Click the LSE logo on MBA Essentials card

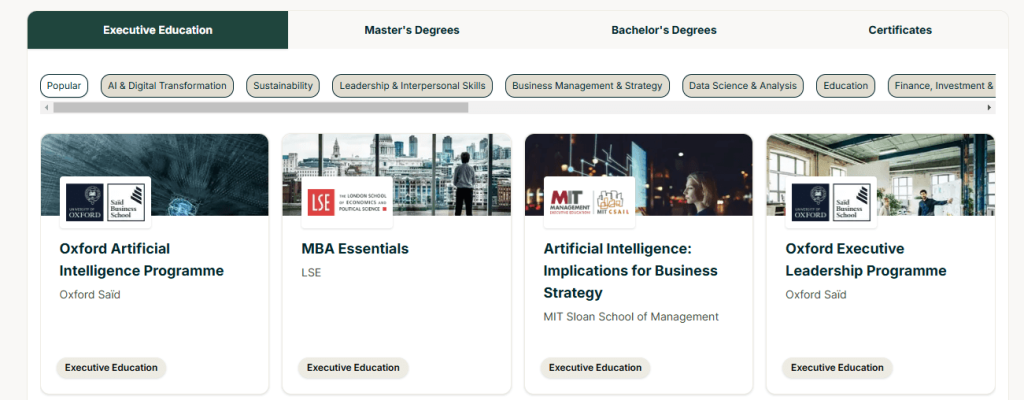(x=347, y=202)
